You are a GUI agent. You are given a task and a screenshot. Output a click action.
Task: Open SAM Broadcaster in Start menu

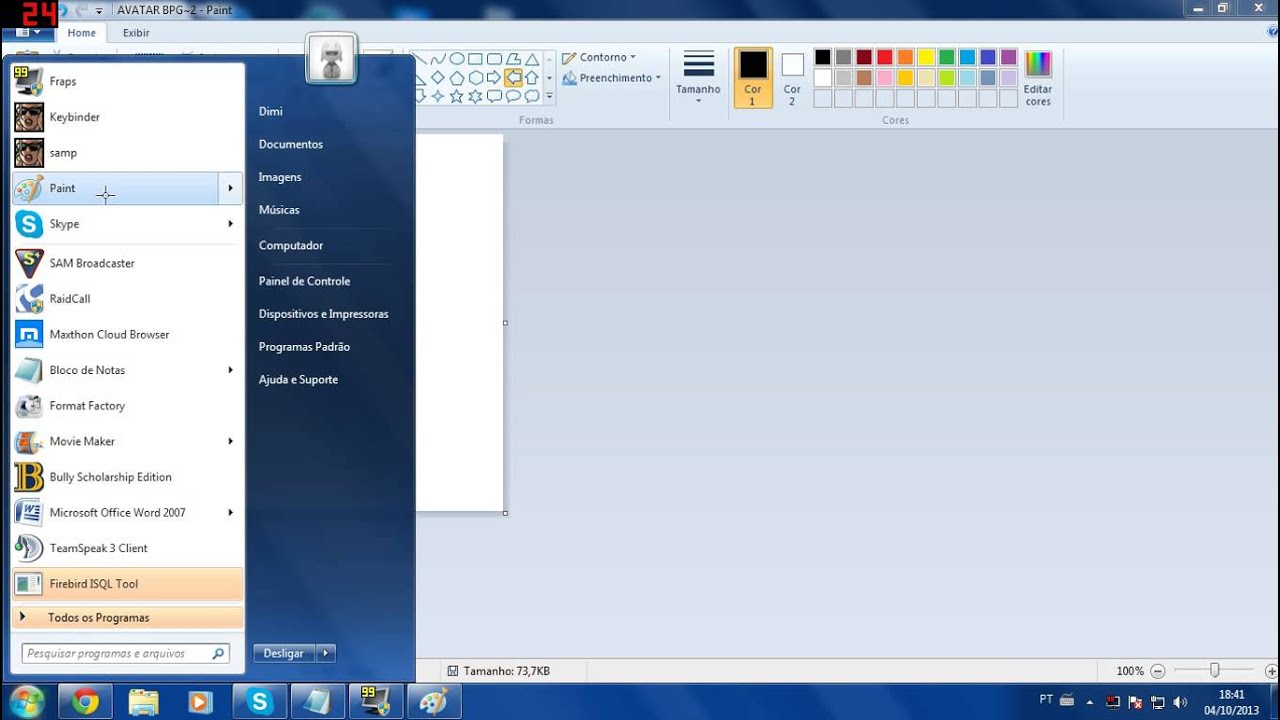click(127, 263)
